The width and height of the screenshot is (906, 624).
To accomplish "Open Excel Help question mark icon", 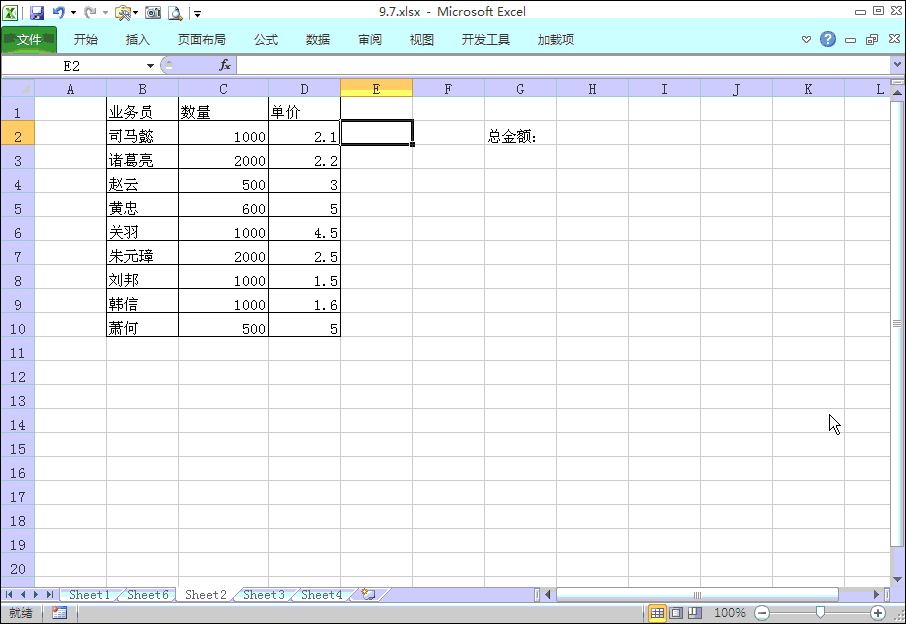I will (827, 39).
